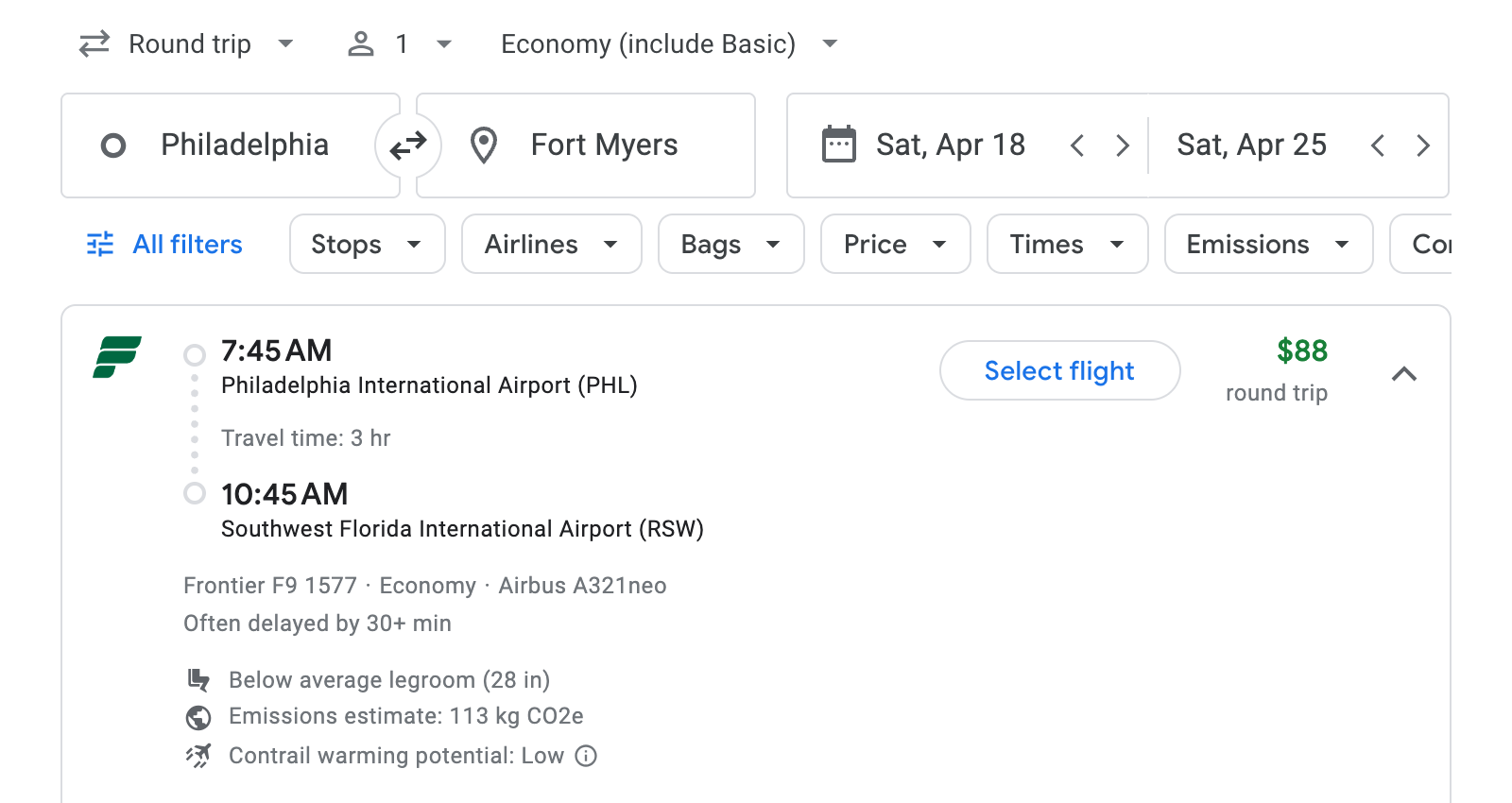Click the swap origin and destination icon
1512x803 pixels.
point(406,145)
